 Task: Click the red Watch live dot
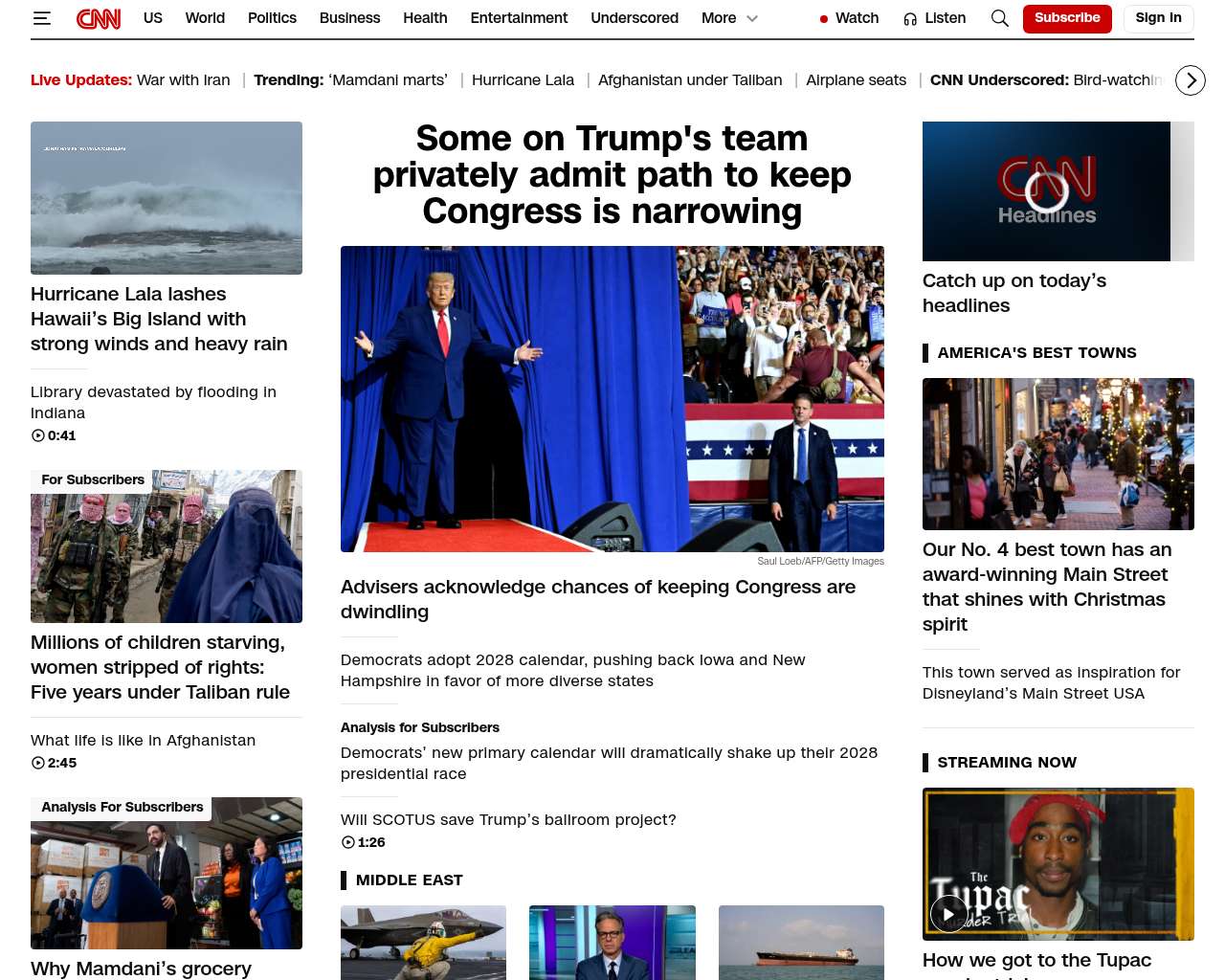824,18
